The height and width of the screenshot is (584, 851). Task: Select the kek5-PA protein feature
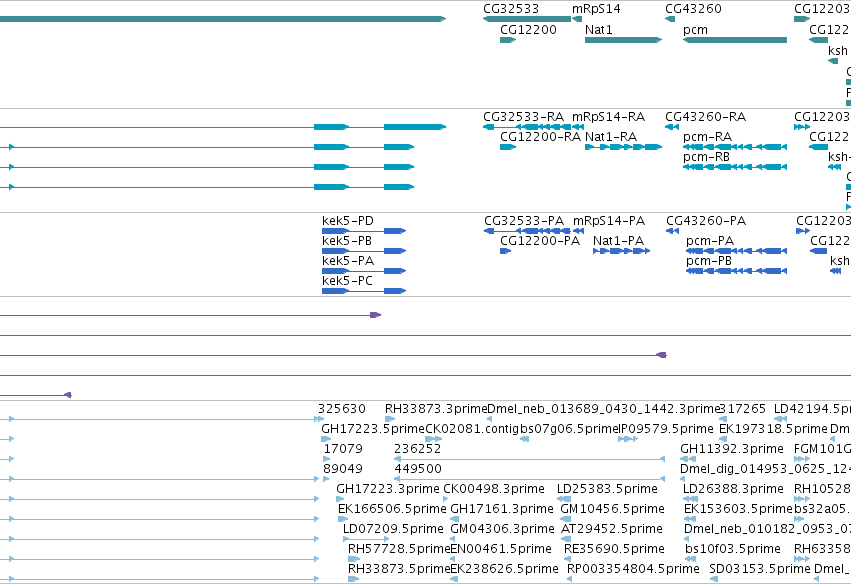click(x=364, y=271)
